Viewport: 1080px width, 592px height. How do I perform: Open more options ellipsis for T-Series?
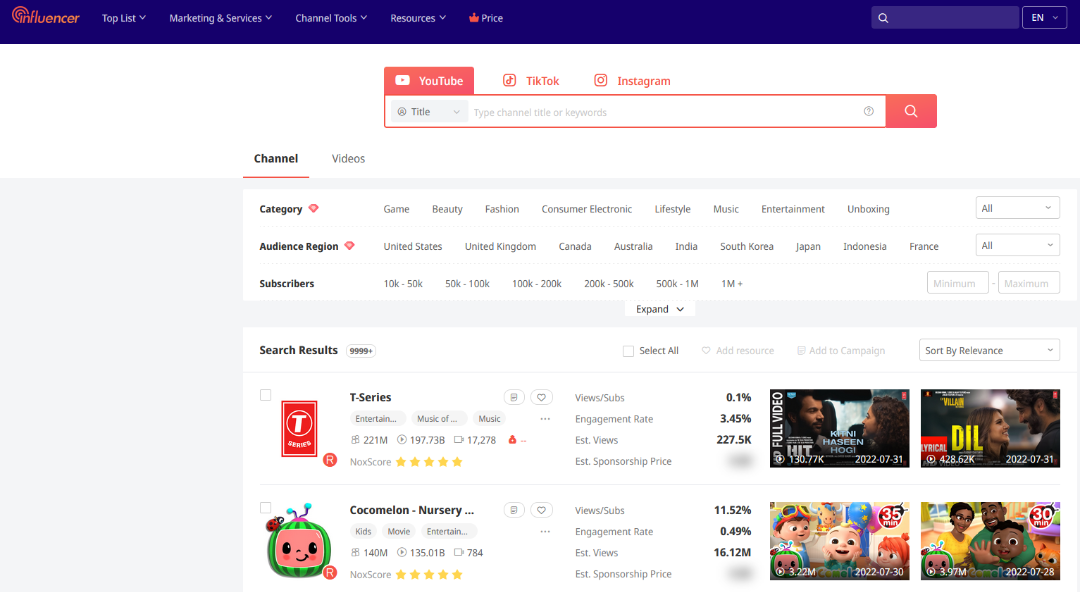tap(545, 418)
